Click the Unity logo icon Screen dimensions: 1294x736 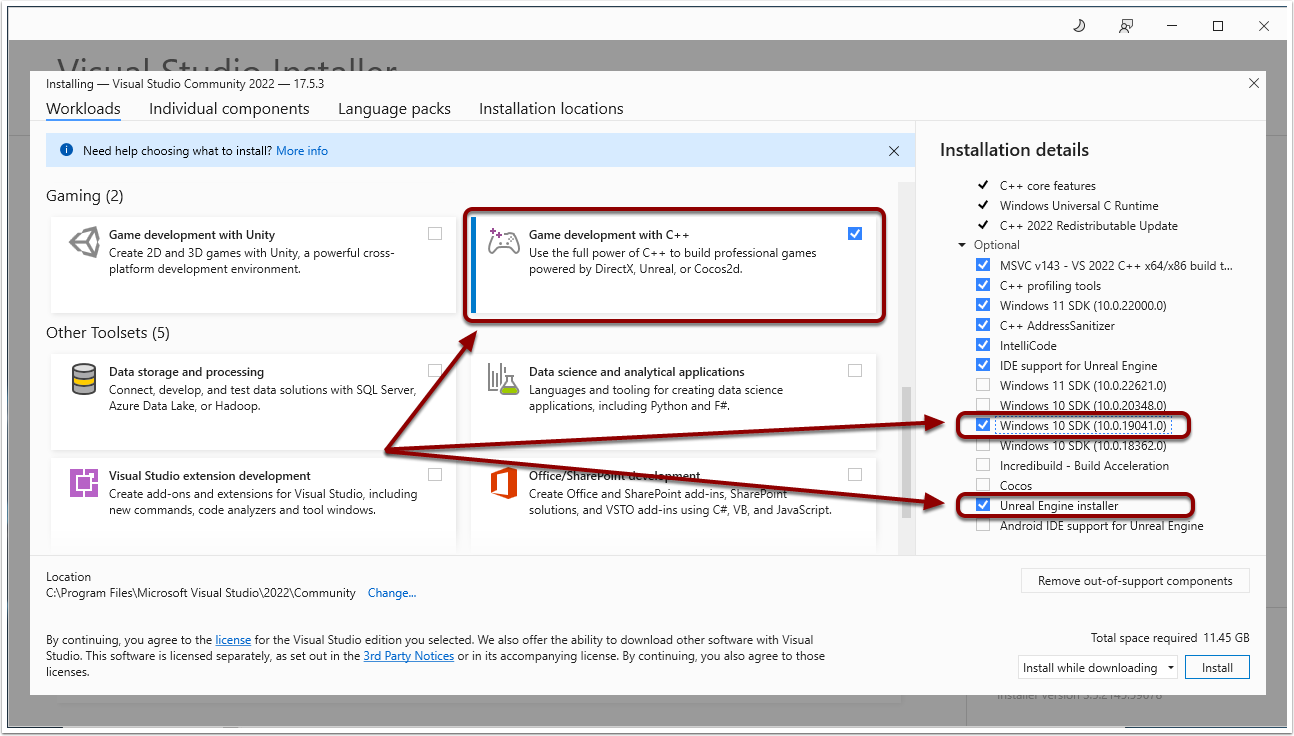pyautogui.click(x=84, y=243)
